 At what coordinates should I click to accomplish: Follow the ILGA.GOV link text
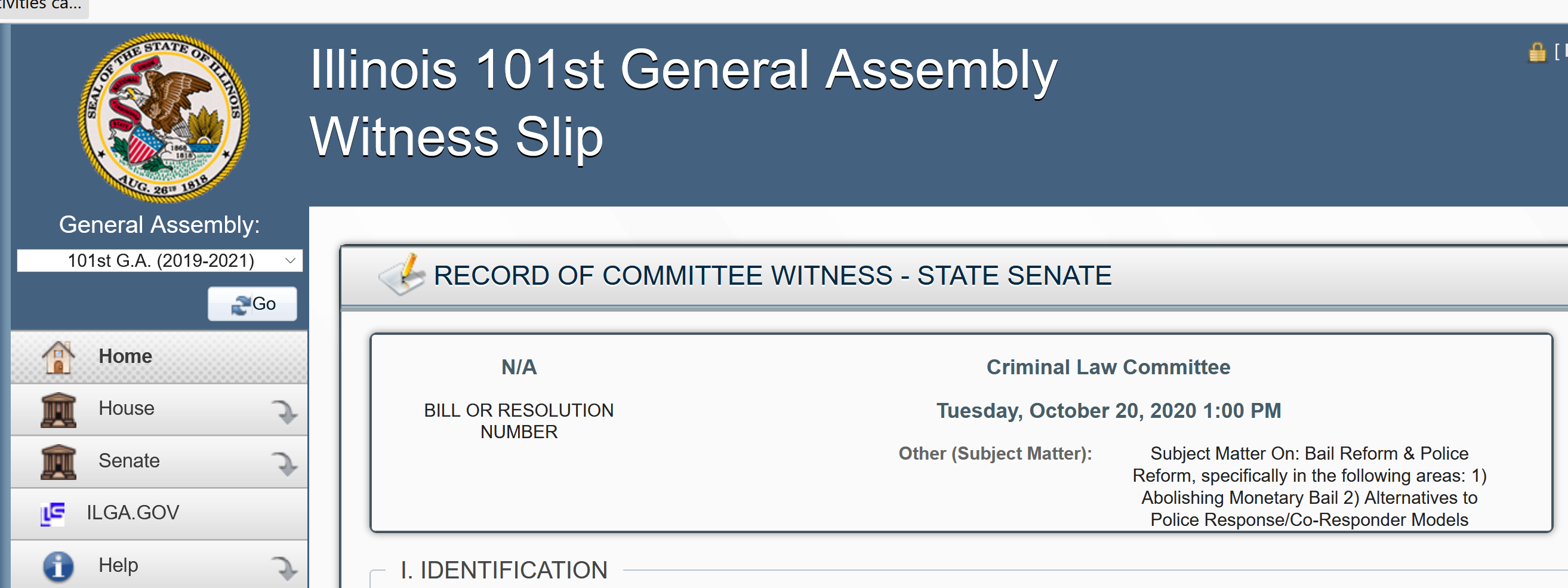tap(133, 513)
